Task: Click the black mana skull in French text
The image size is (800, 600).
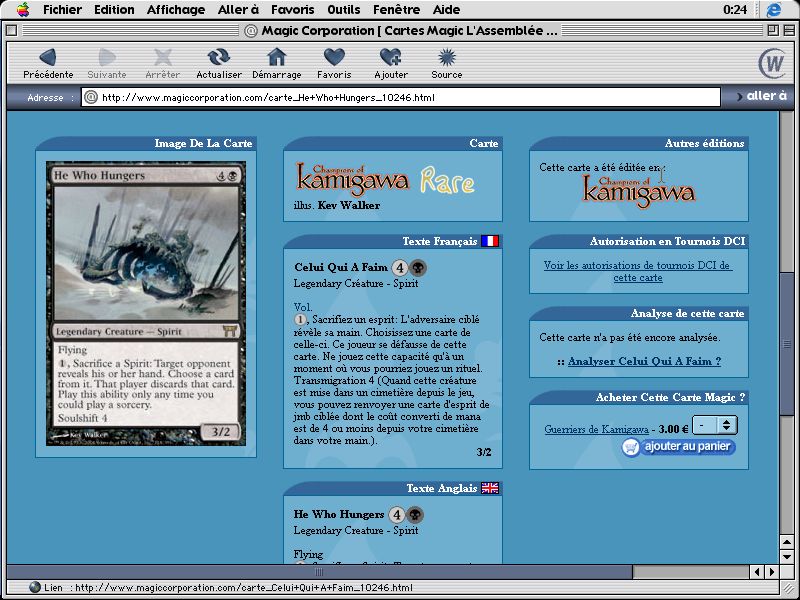Action: 418,267
